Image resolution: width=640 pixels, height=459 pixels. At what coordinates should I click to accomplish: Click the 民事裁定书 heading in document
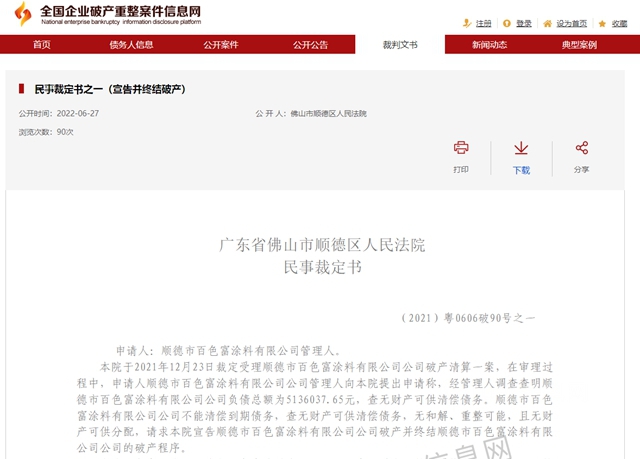pyautogui.click(x=323, y=267)
